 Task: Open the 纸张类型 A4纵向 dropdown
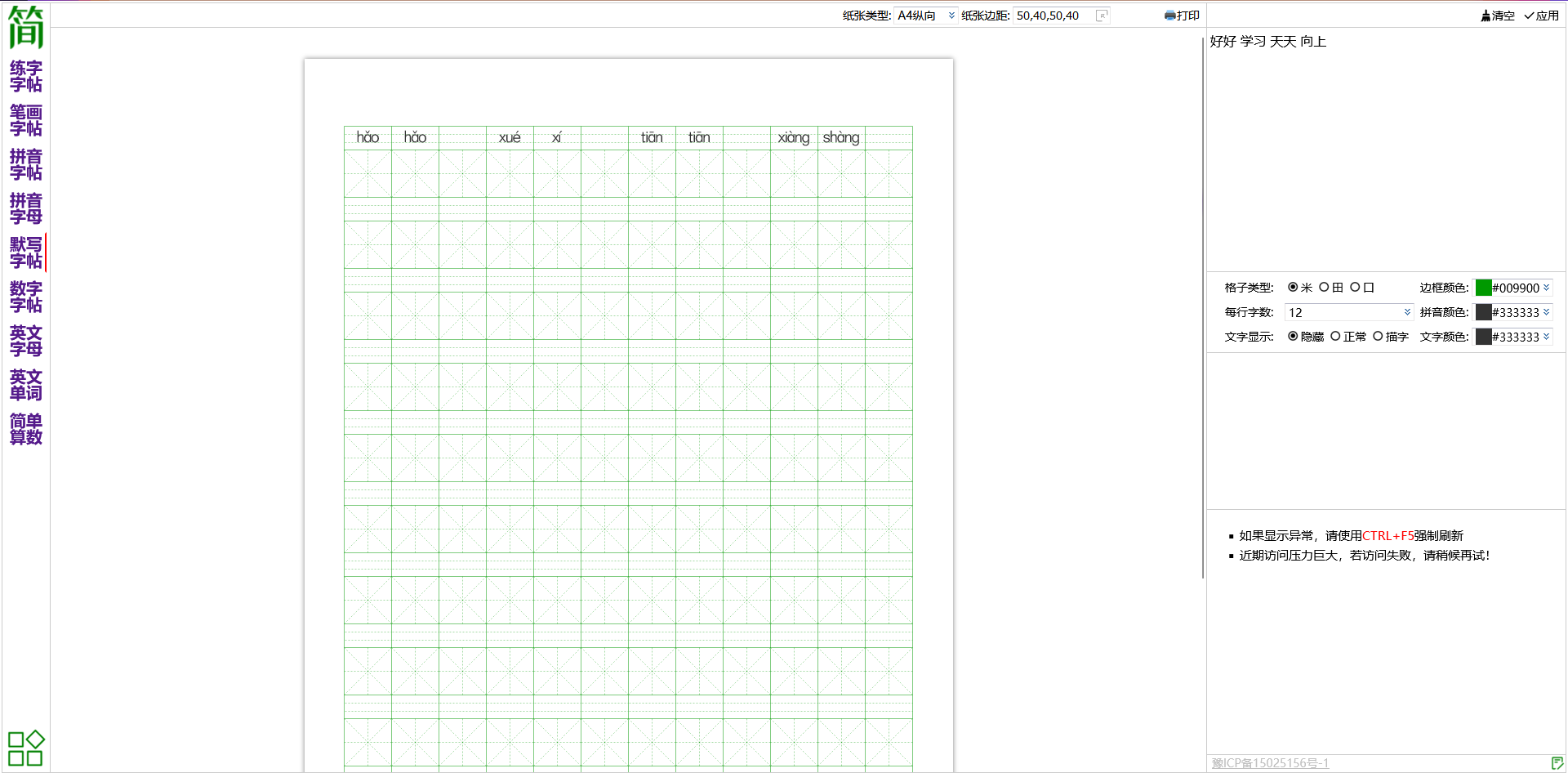[x=925, y=16]
